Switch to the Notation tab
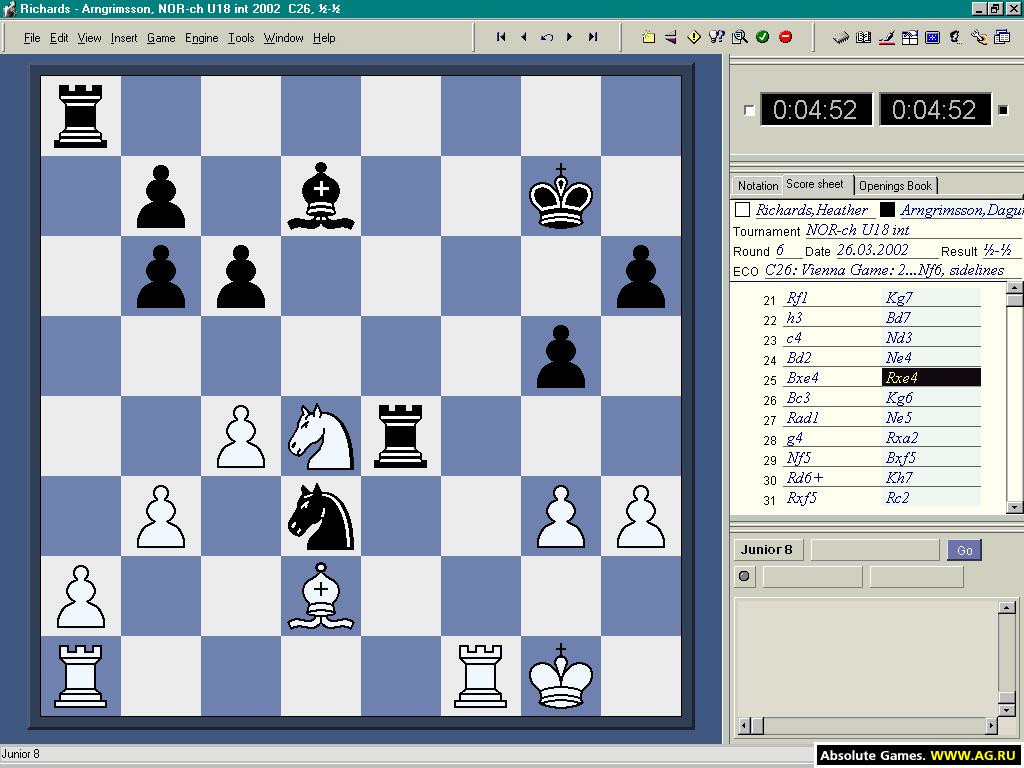 [758, 185]
